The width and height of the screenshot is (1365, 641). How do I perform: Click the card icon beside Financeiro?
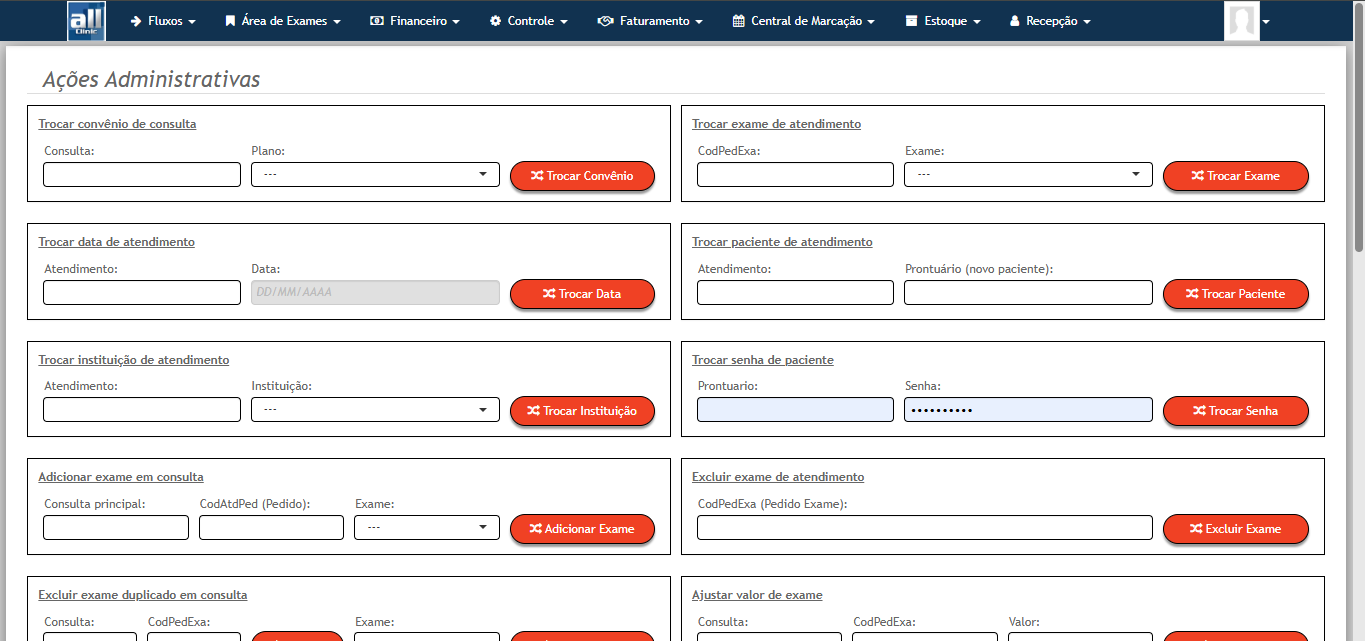pos(377,20)
